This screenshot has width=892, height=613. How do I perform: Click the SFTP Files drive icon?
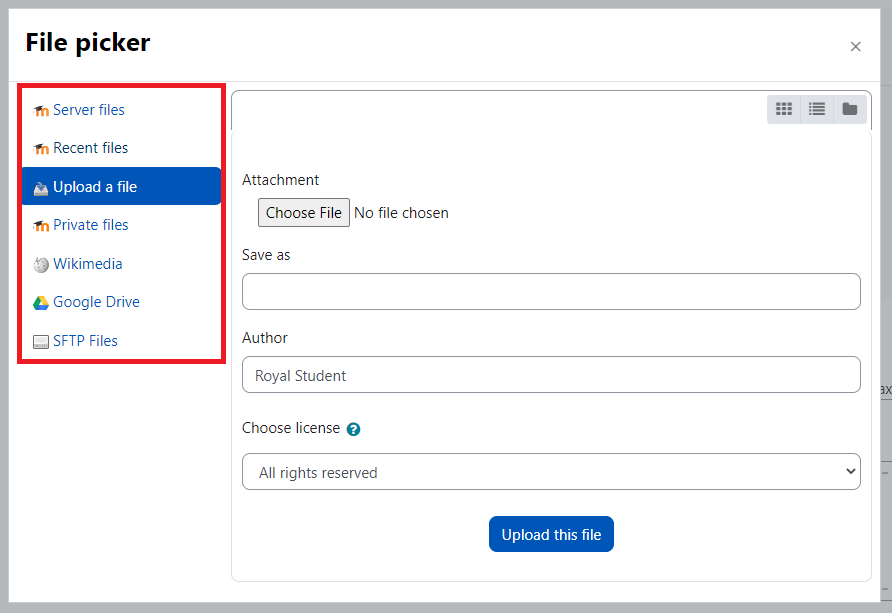[x=41, y=341]
